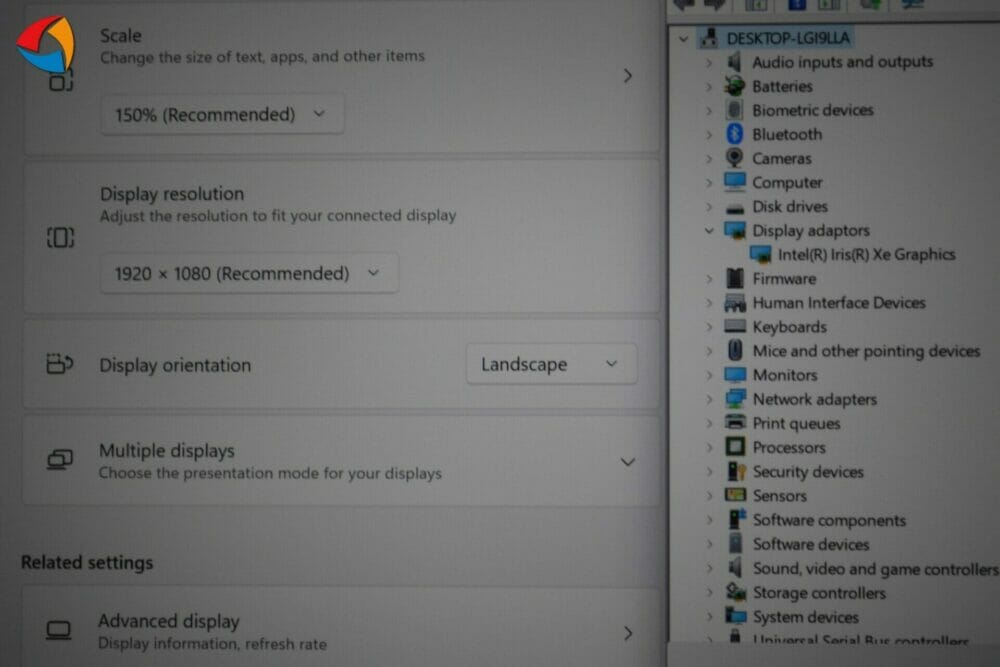Expand the Multiple displays section chevron
The width and height of the screenshot is (1000, 667).
pos(628,462)
